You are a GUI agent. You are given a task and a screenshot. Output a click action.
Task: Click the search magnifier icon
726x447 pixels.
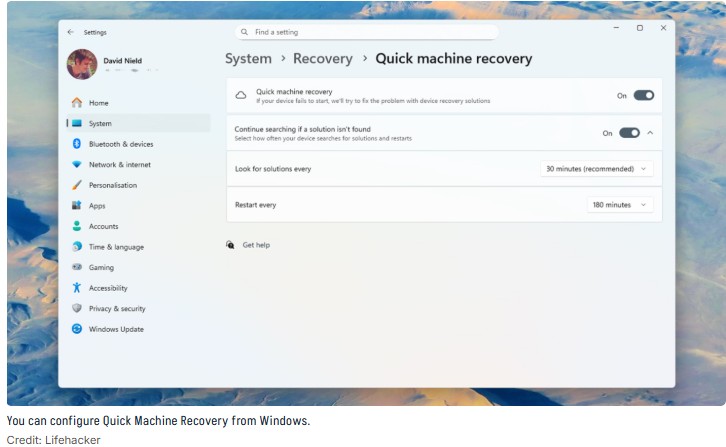click(x=244, y=32)
